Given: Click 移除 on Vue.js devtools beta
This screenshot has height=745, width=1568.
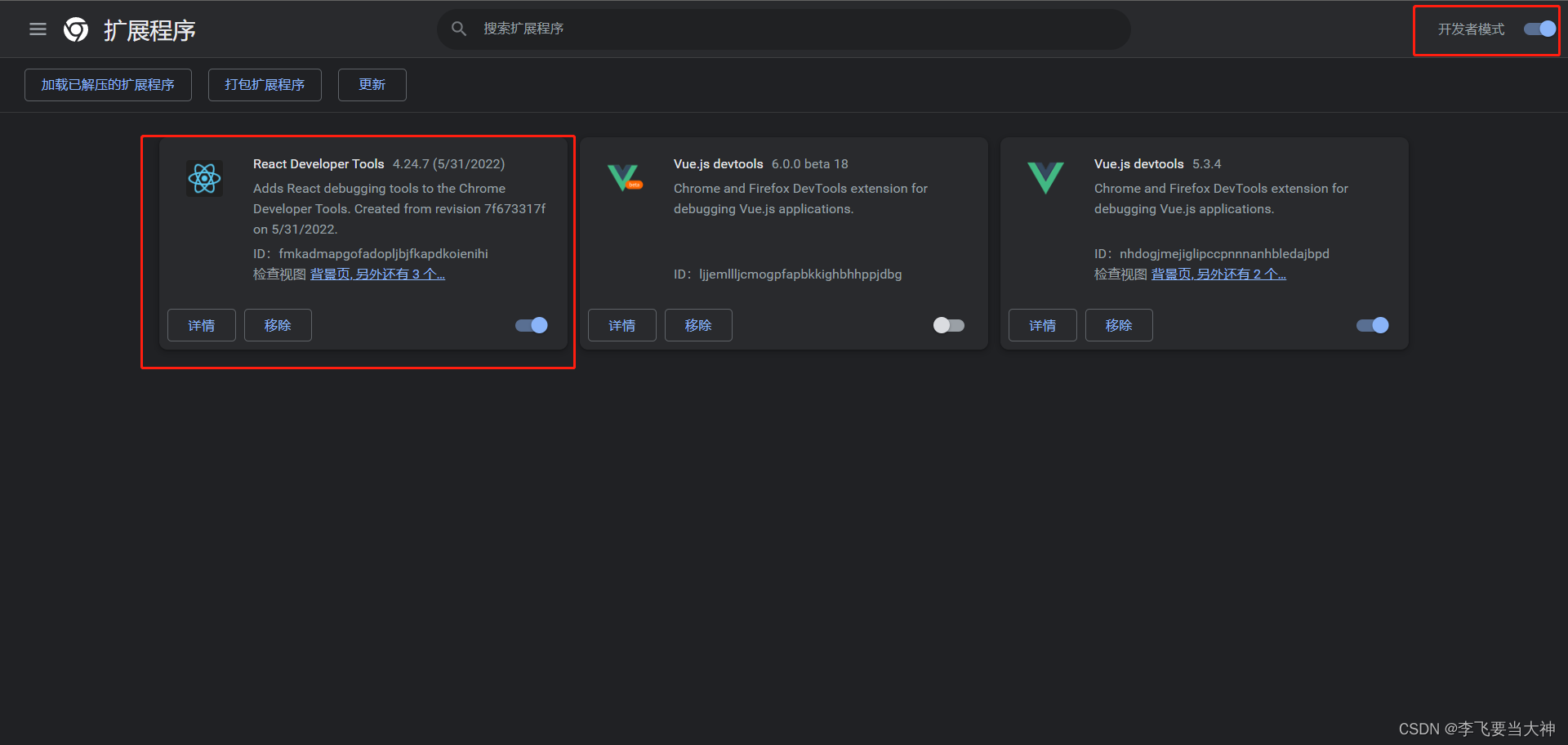Looking at the screenshot, I should 697,325.
